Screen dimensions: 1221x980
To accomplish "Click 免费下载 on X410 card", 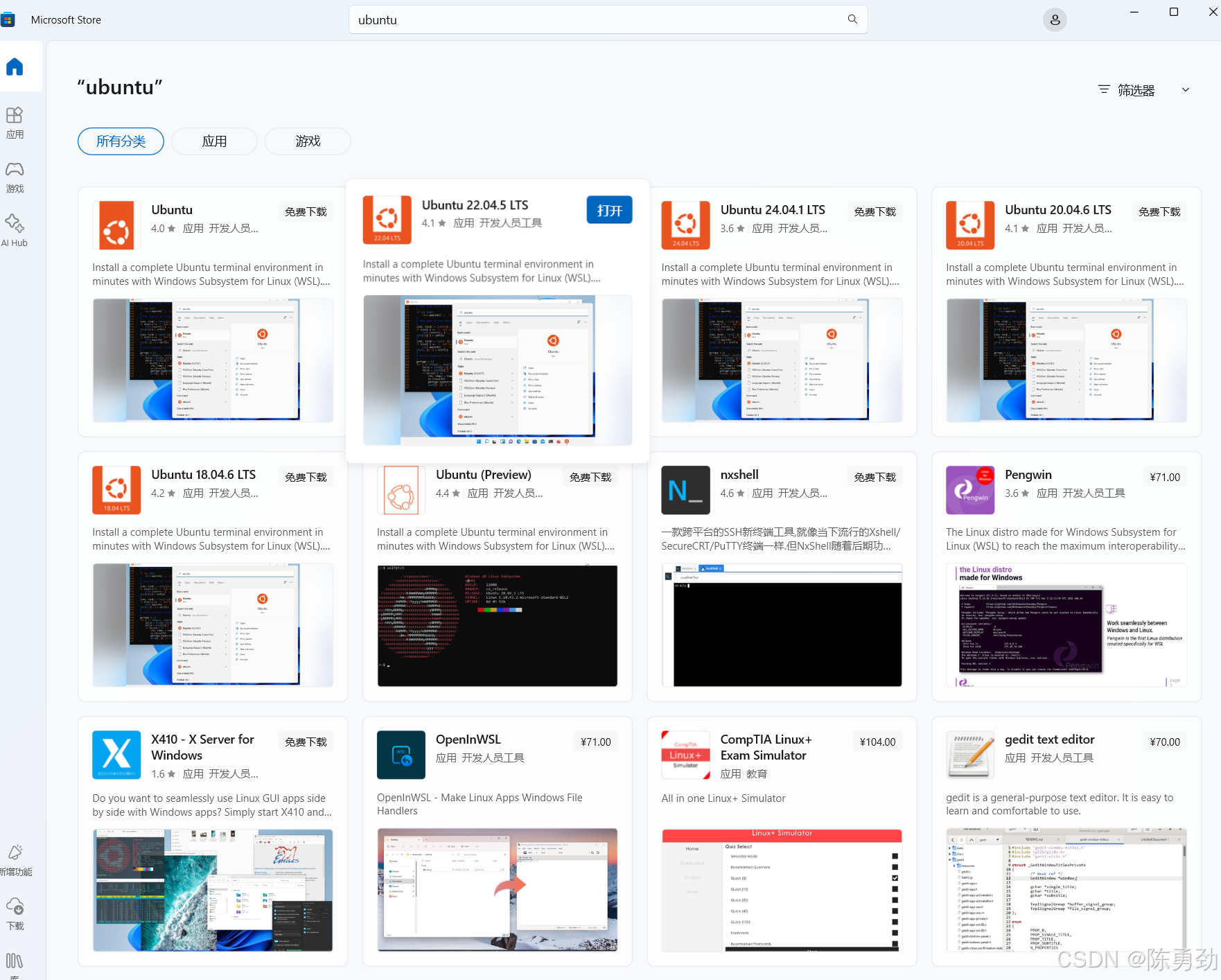I will 306,742.
